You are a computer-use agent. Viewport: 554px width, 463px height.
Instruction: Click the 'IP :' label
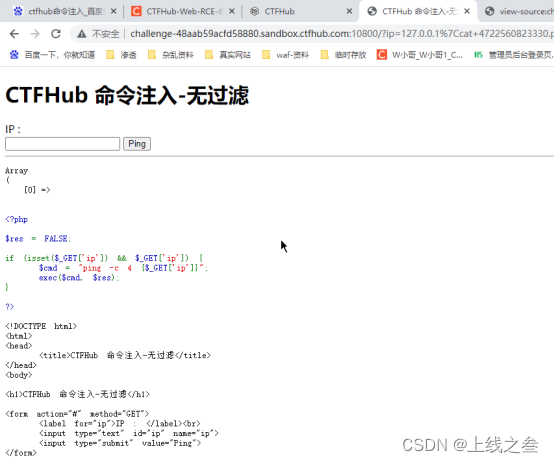13,129
